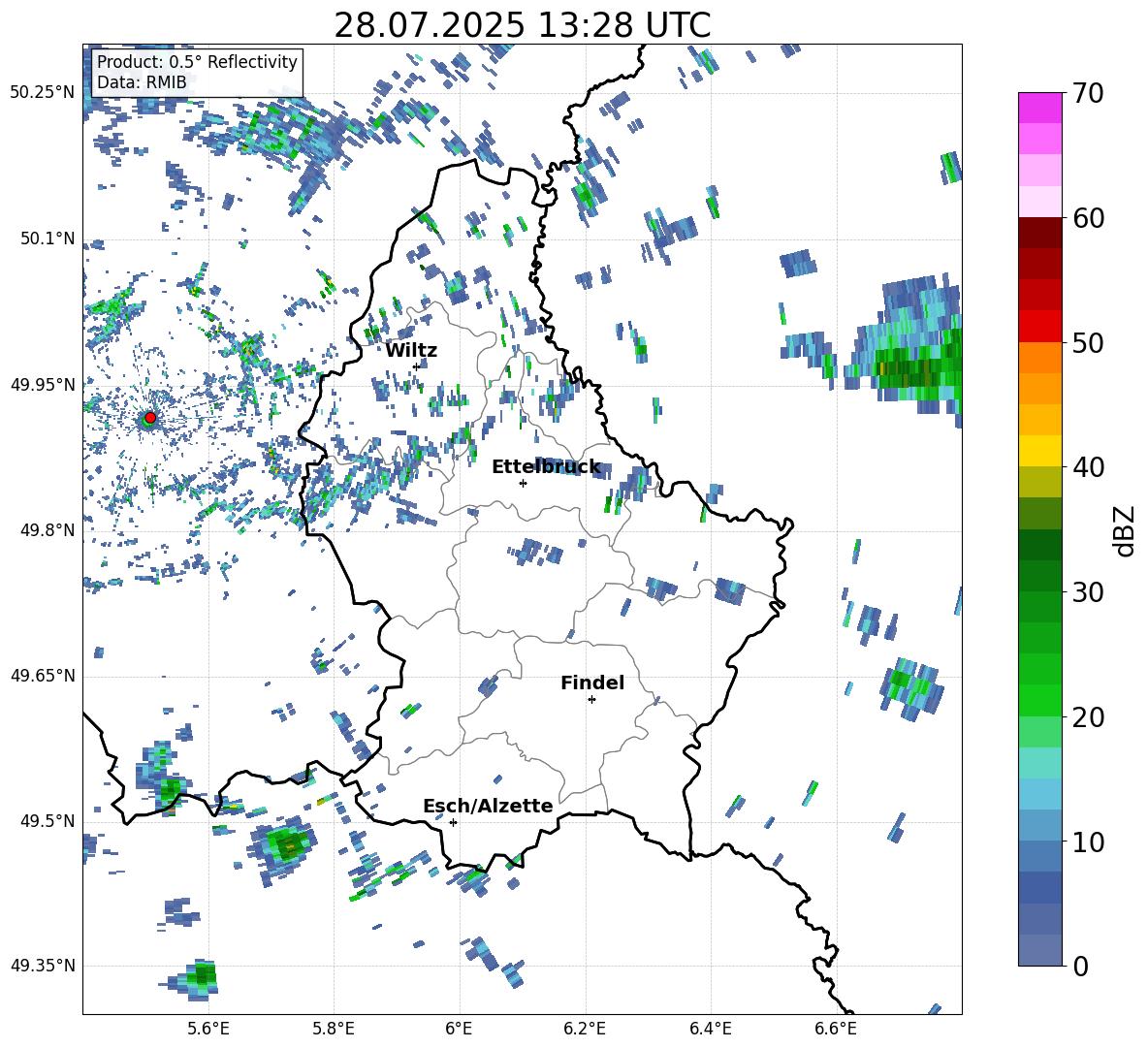Viewport: 1148px width, 1048px height.
Task: Click the Product: 0.5° Reflectivity text
Action: coord(197,61)
